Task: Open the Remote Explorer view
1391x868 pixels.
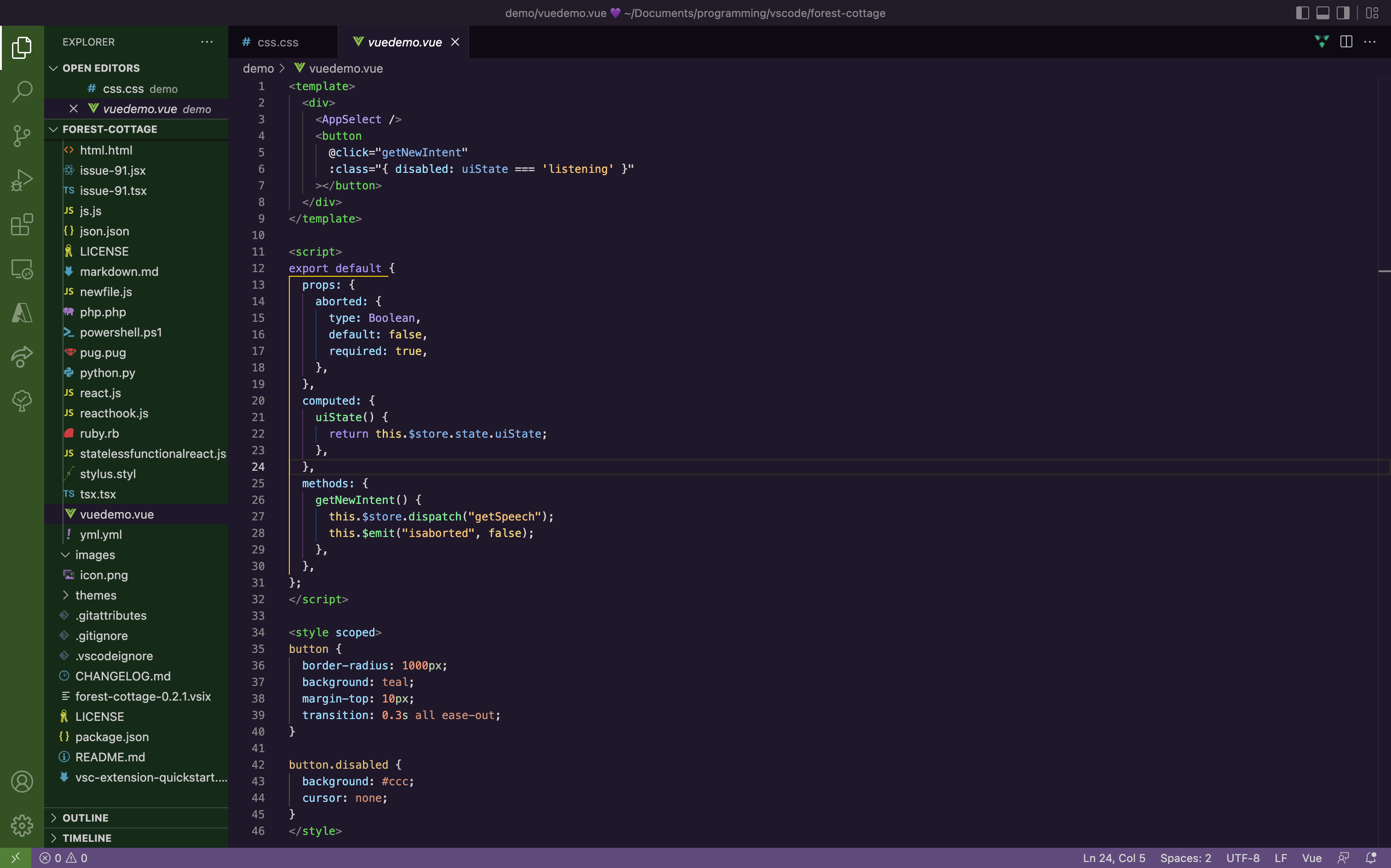Action: click(22, 268)
